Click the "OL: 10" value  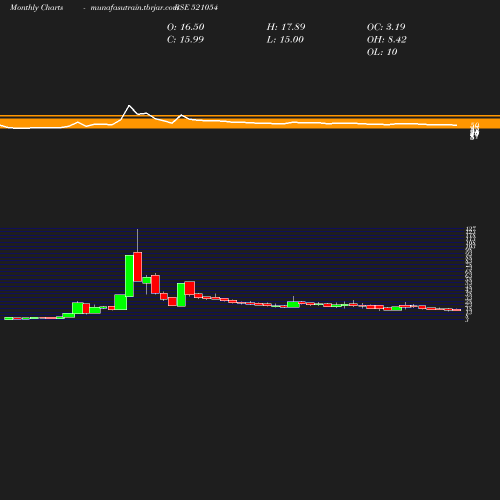pyautogui.click(x=382, y=52)
